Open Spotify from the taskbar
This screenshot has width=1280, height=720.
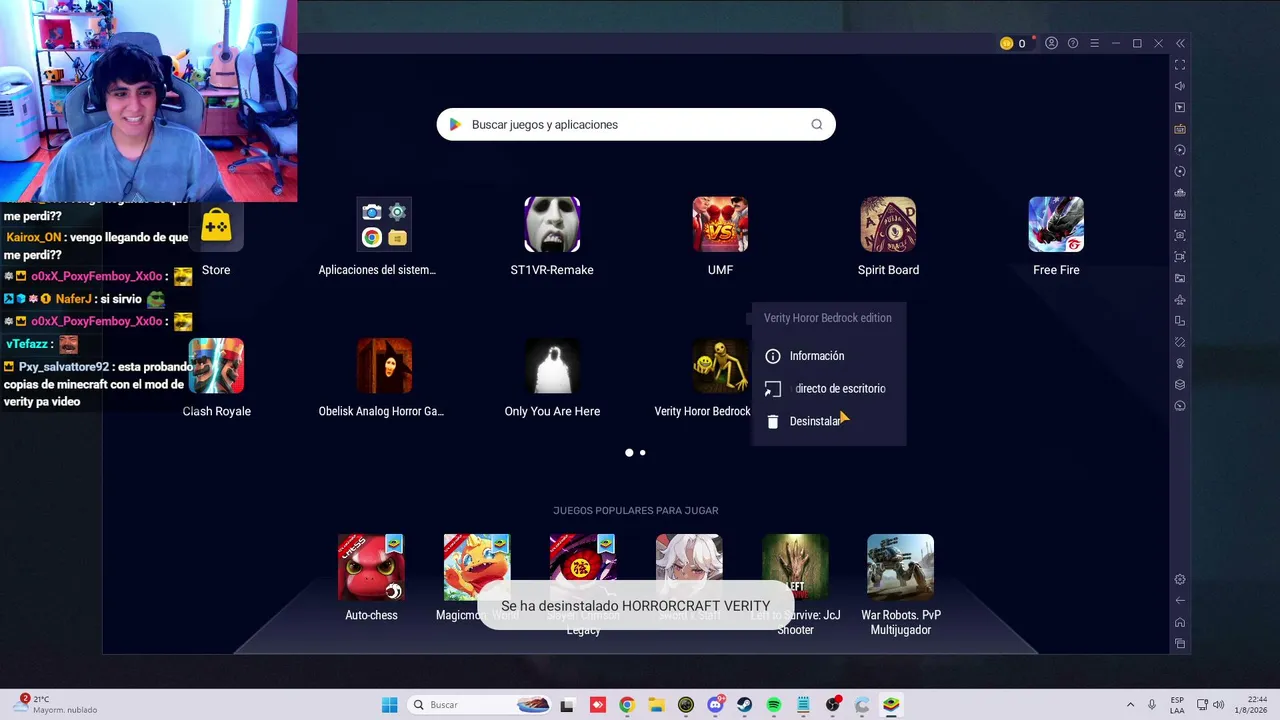774,705
